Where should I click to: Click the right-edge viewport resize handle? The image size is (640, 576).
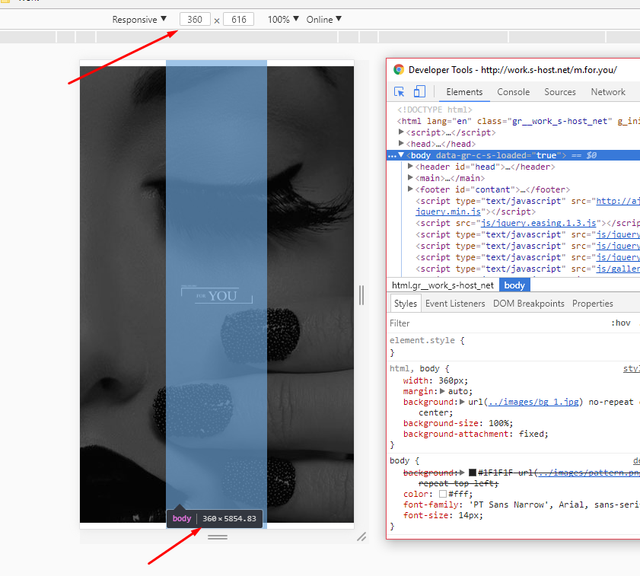pos(361,295)
